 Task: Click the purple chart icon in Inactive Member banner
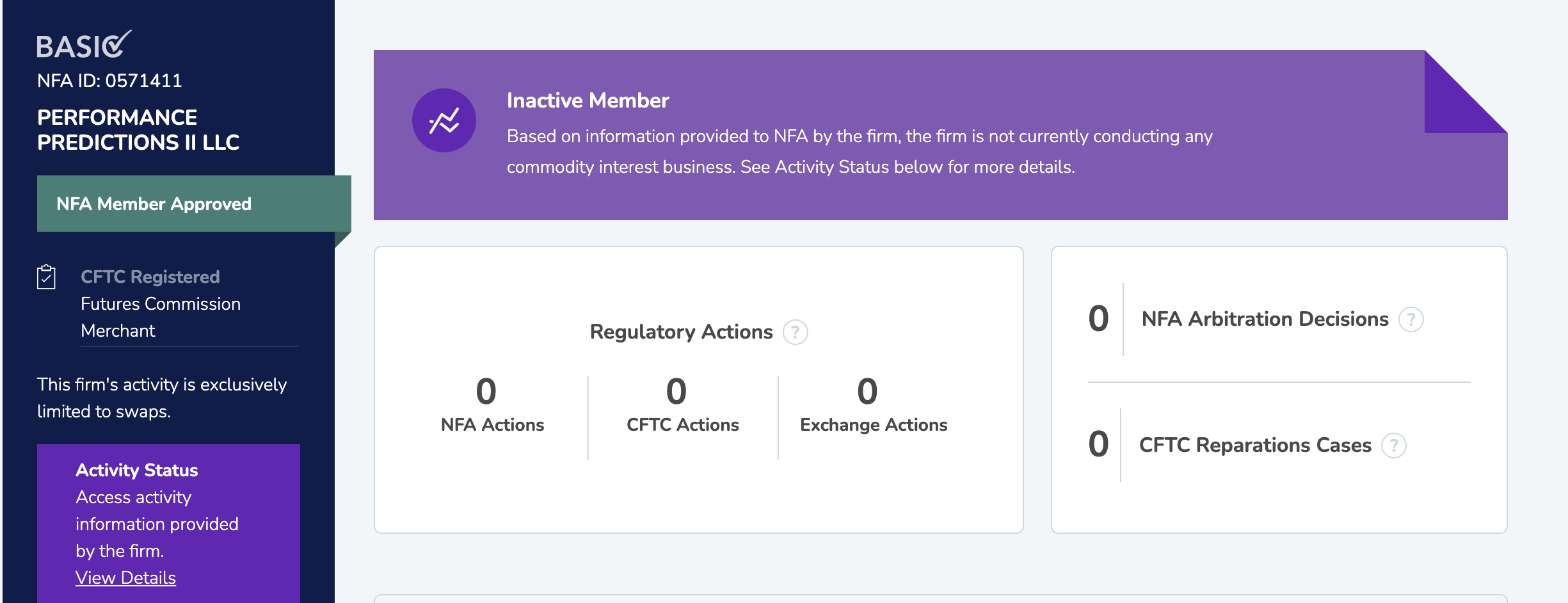[x=443, y=120]
